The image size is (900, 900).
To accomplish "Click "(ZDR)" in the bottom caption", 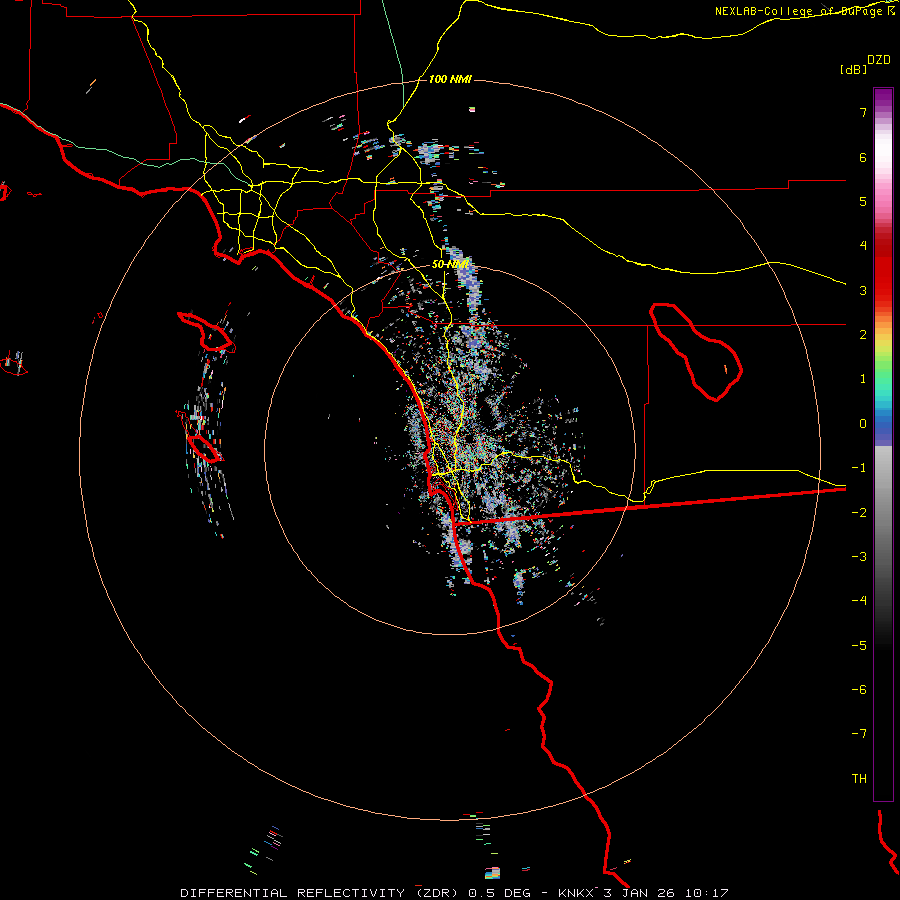I will pos(437,893).
